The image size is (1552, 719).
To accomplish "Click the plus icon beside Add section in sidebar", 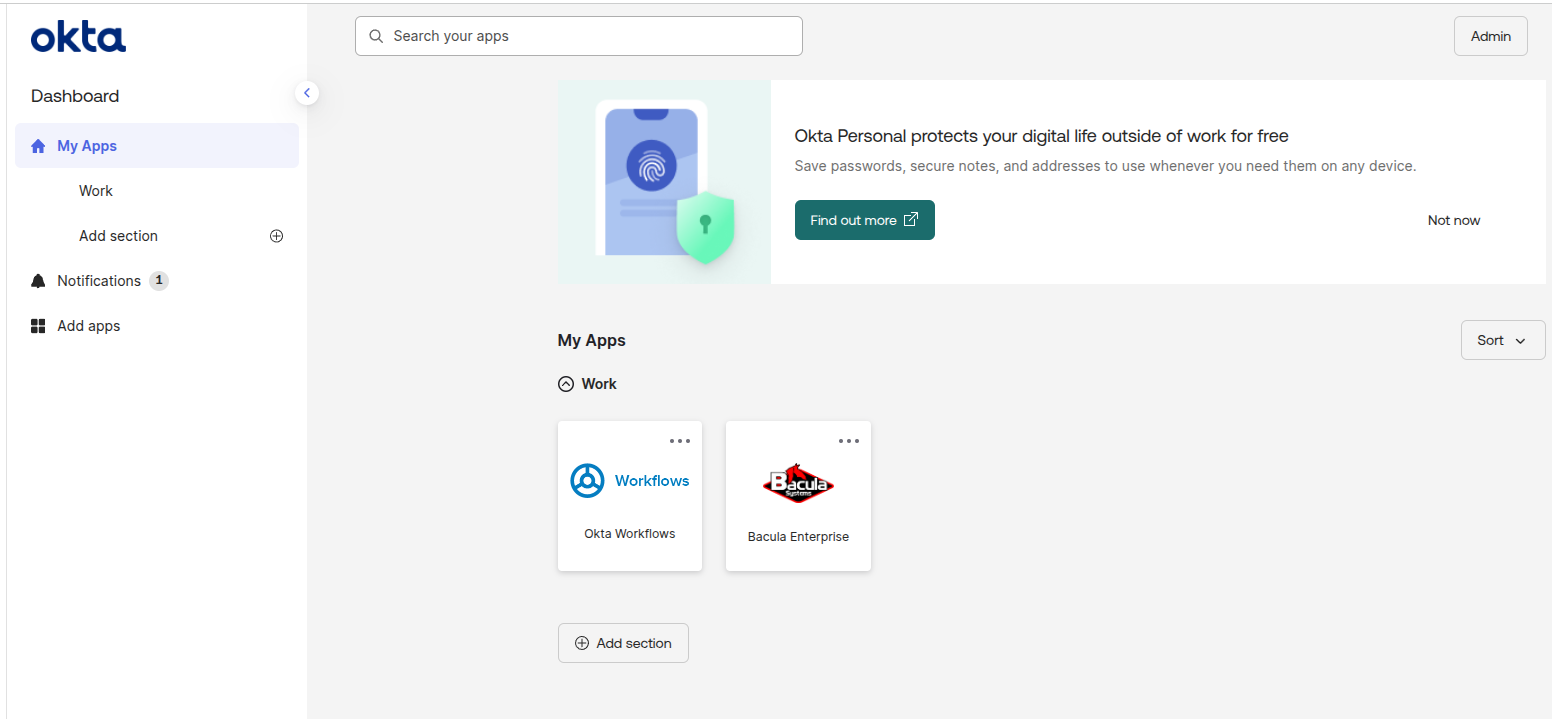I will [277, 236].
